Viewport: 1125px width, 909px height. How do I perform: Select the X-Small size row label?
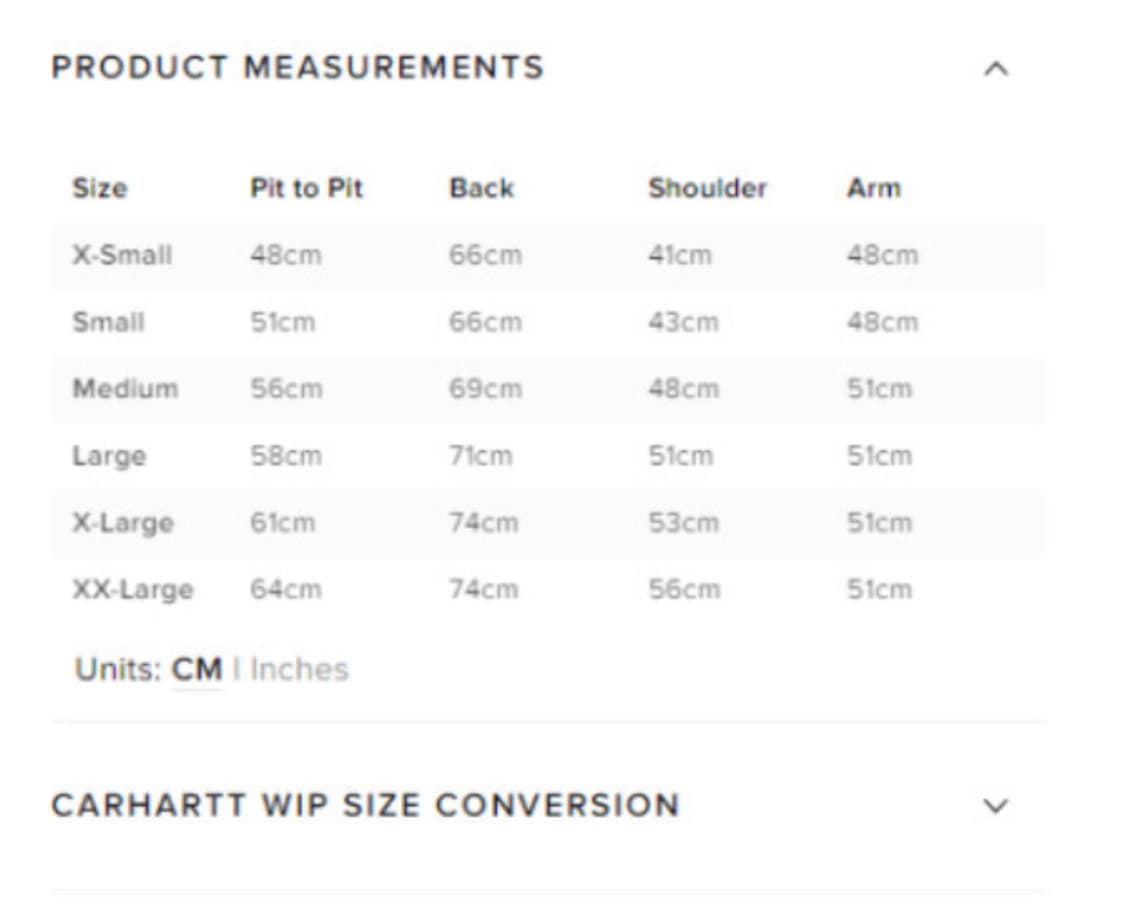[122, 255]
